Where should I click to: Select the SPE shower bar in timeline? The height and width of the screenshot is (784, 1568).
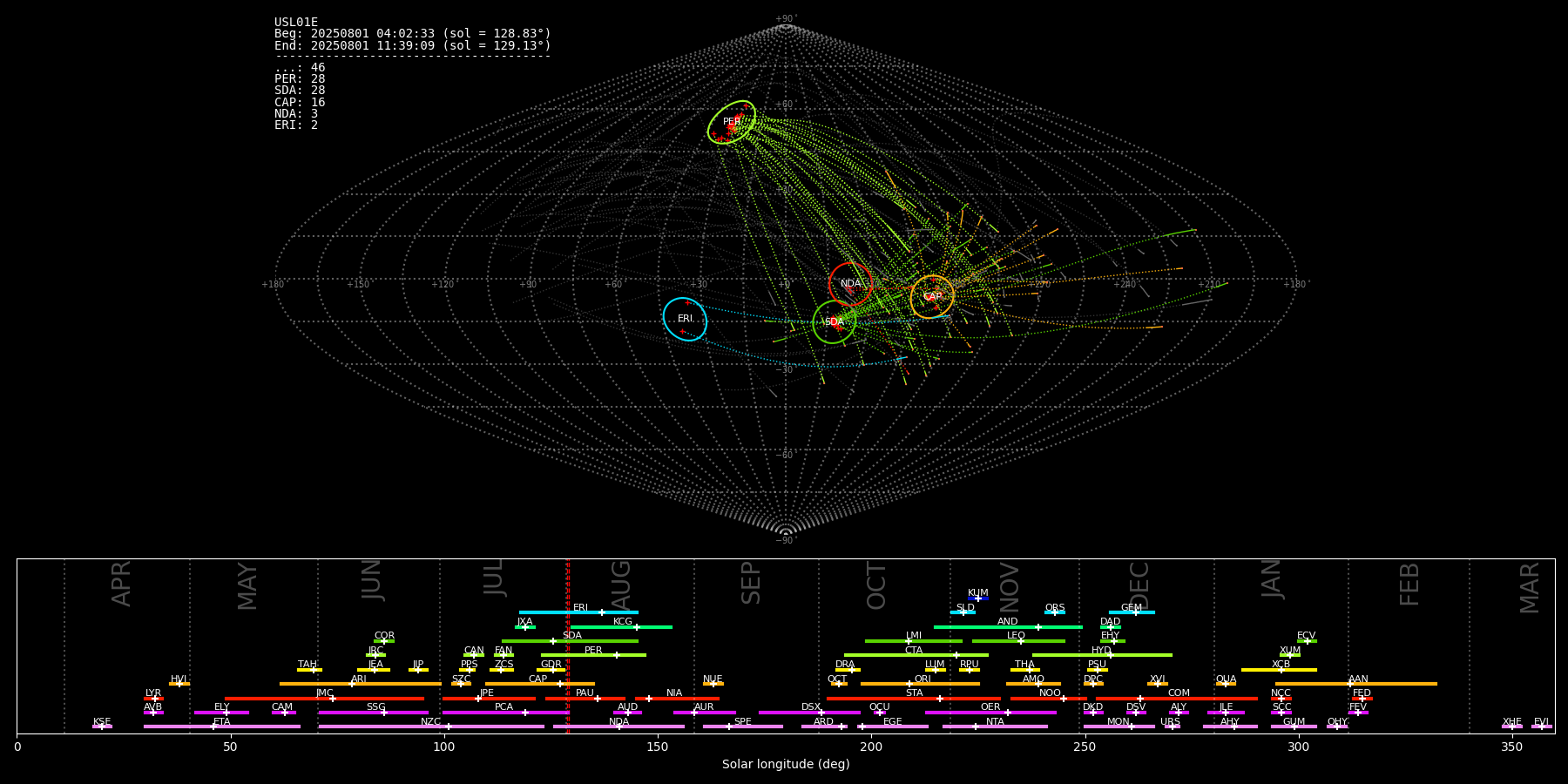(x=743, y=727)
